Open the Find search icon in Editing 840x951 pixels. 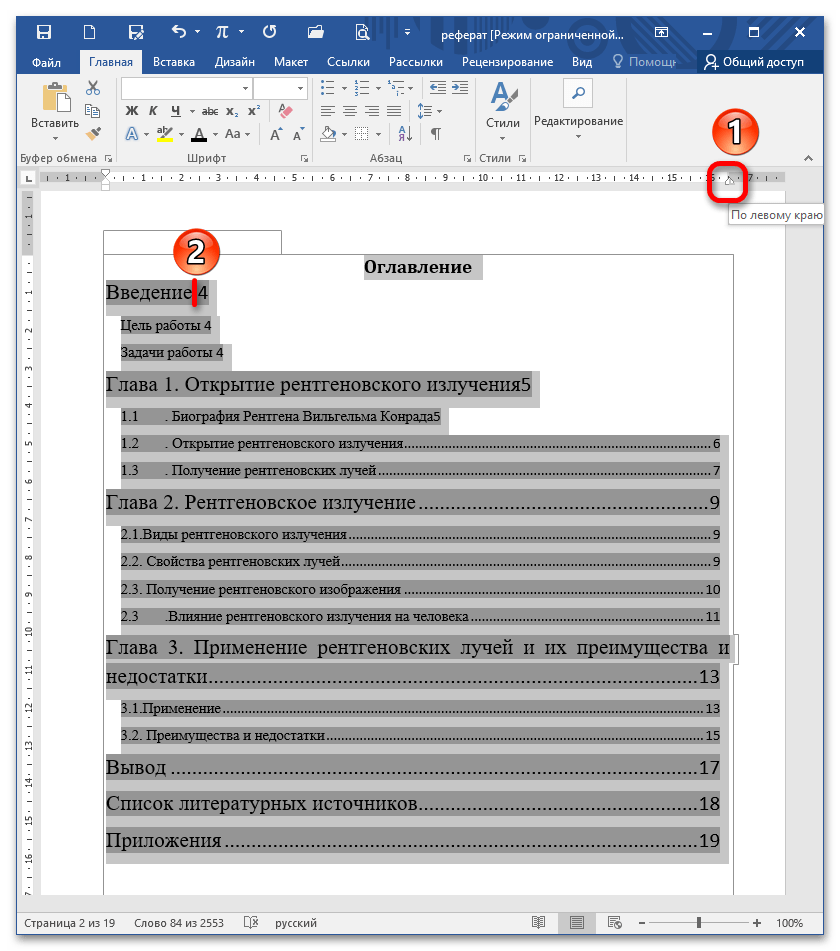pyautogui.click(x=578, y=93)
